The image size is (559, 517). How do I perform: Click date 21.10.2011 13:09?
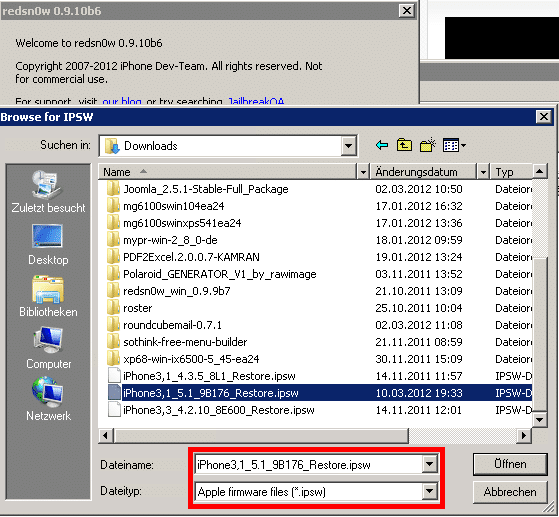(419, 291)
